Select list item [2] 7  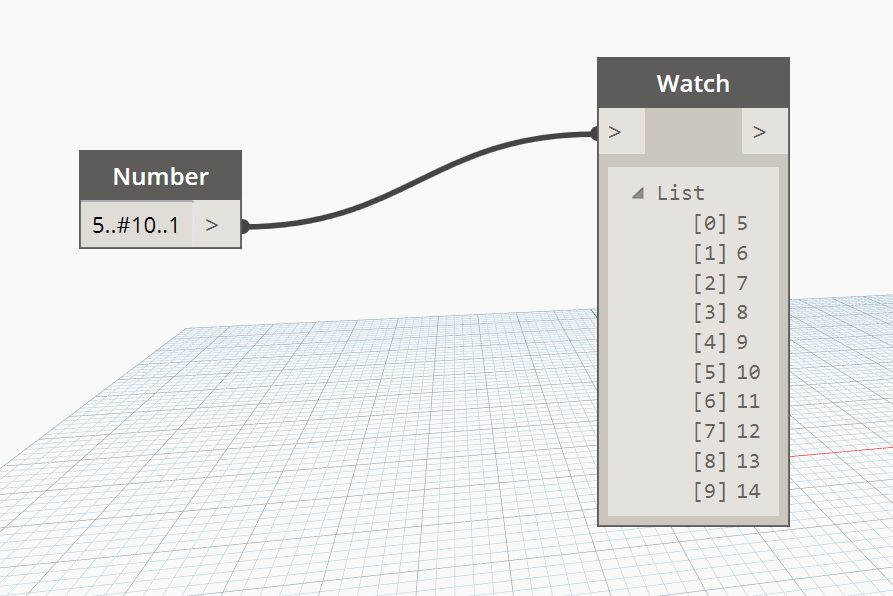[720, 283]
